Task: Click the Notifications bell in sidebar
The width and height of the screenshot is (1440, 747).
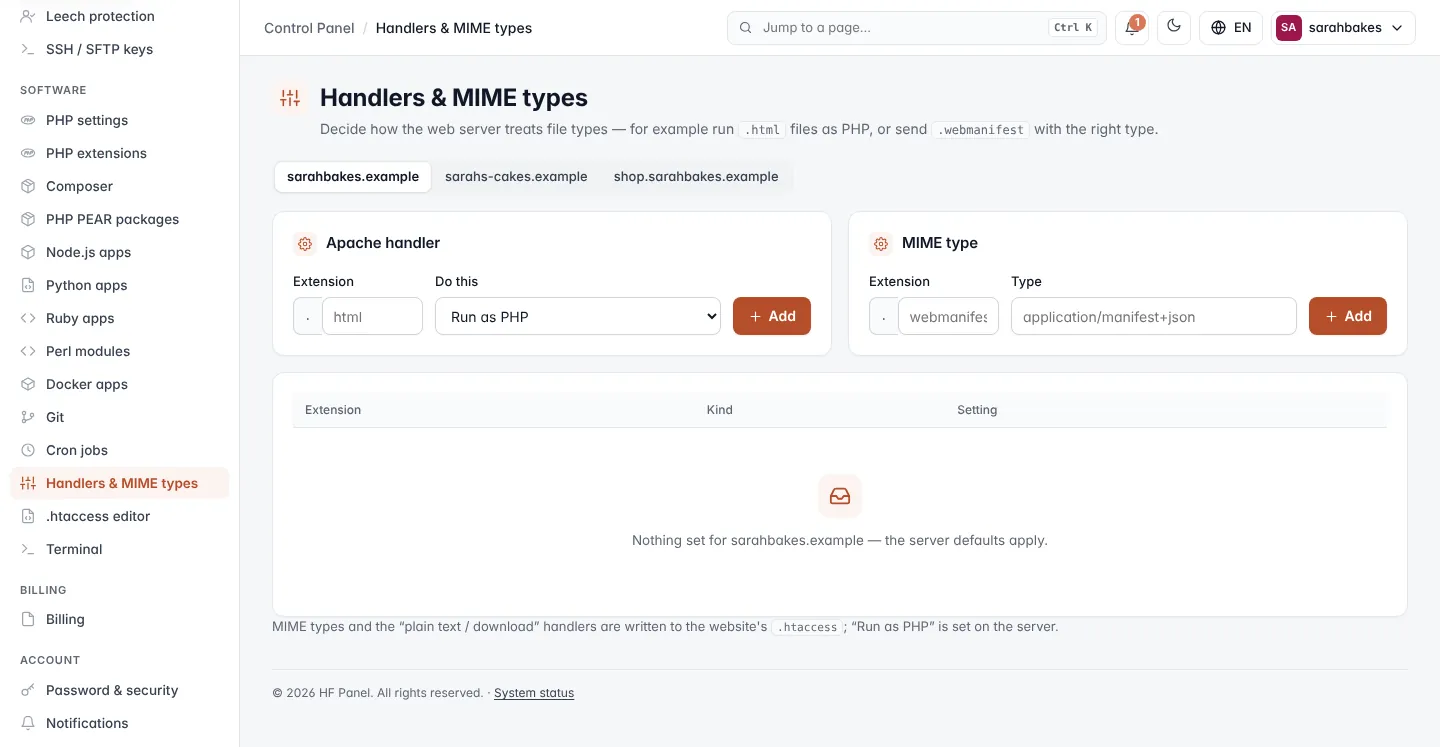Action: (x=28, y=723)
